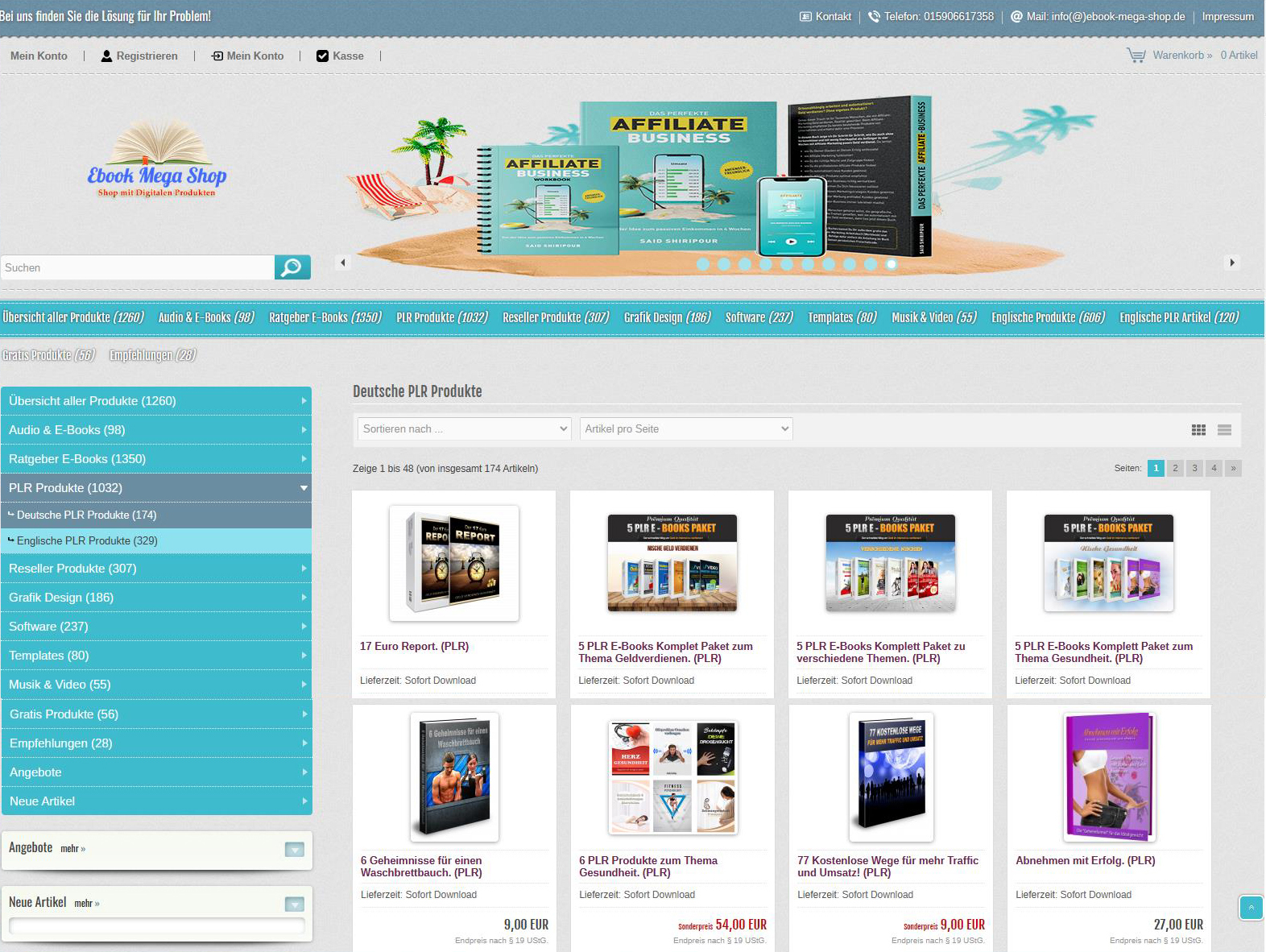Viewport: 1266px width, 952px height.
Task: Collapse the Neue Artikel box toggle
Action: 295,904
